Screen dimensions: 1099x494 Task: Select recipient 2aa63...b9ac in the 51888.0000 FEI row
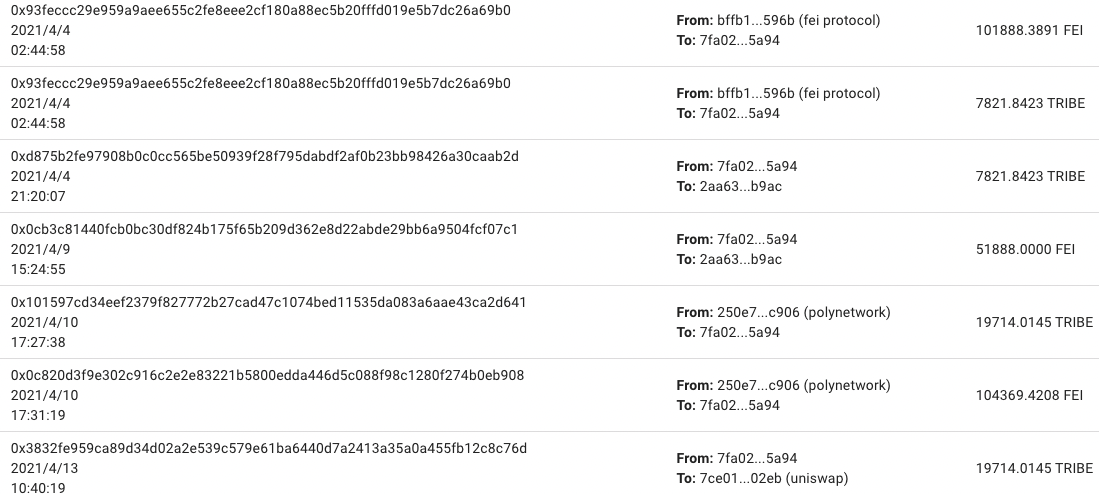[x=740, y=259]
